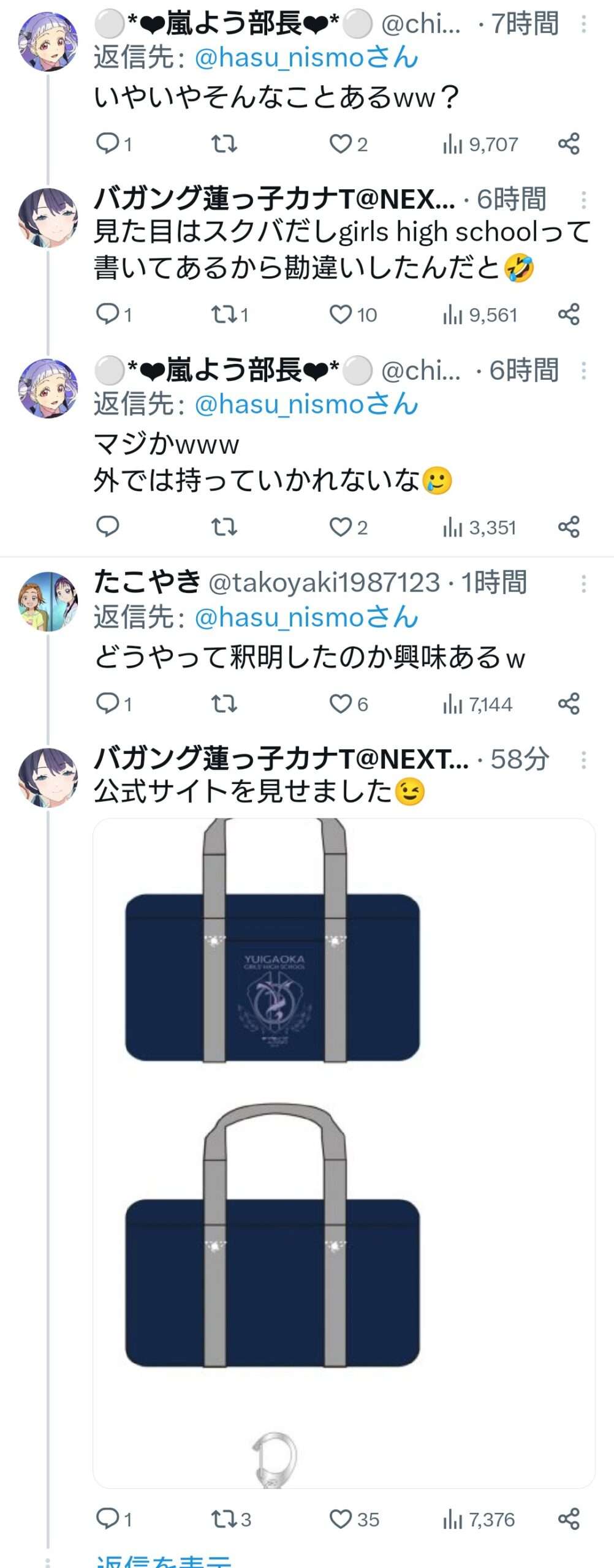The height and width of the screenshot is (1568, 614).
Task: View analytics showing 7,376 views
Action: pos(479,1519)
